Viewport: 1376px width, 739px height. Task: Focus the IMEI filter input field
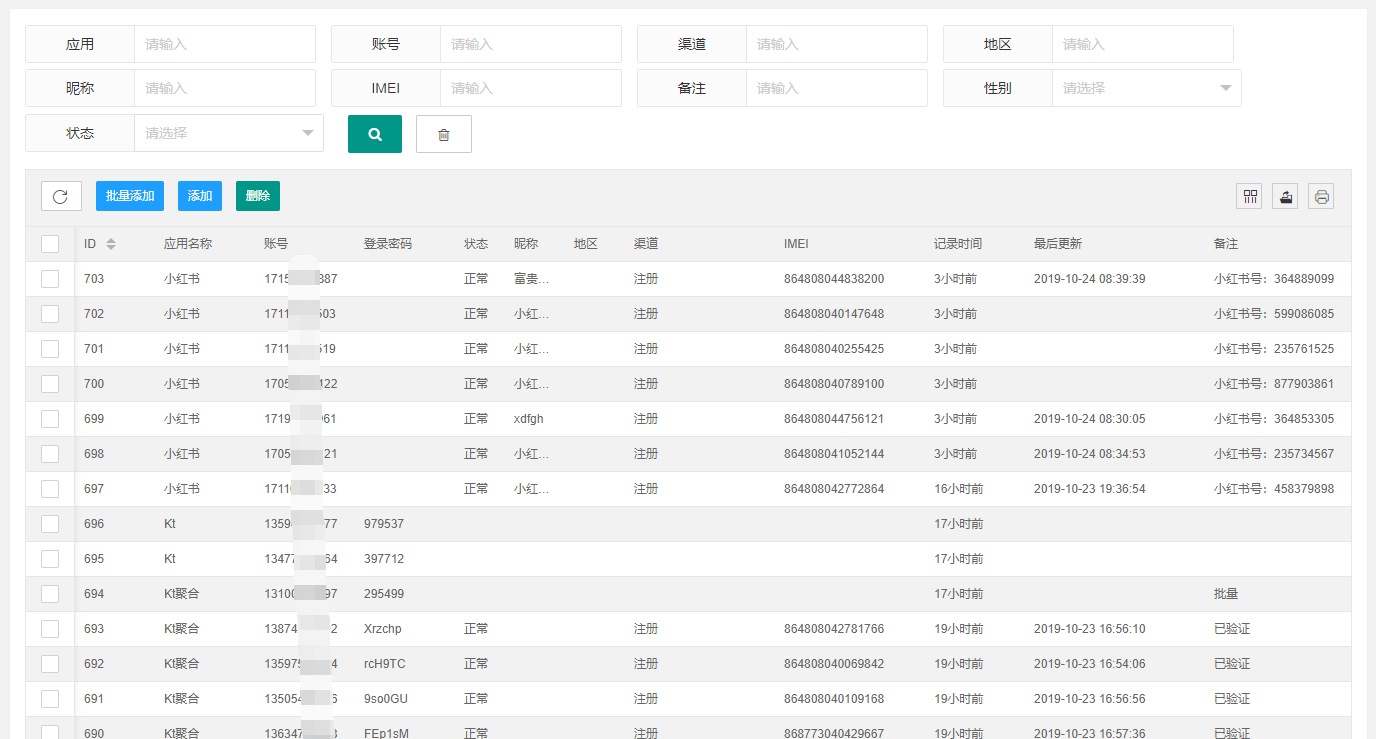[531, 88]
